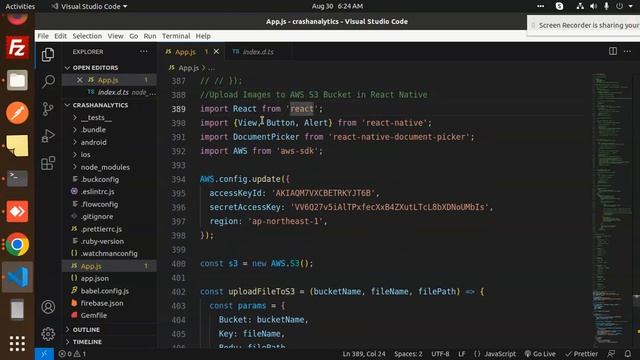Expand the Outline section
This screenshot has height=360, width=640.
pyautogui.click(x=86, y=330)
